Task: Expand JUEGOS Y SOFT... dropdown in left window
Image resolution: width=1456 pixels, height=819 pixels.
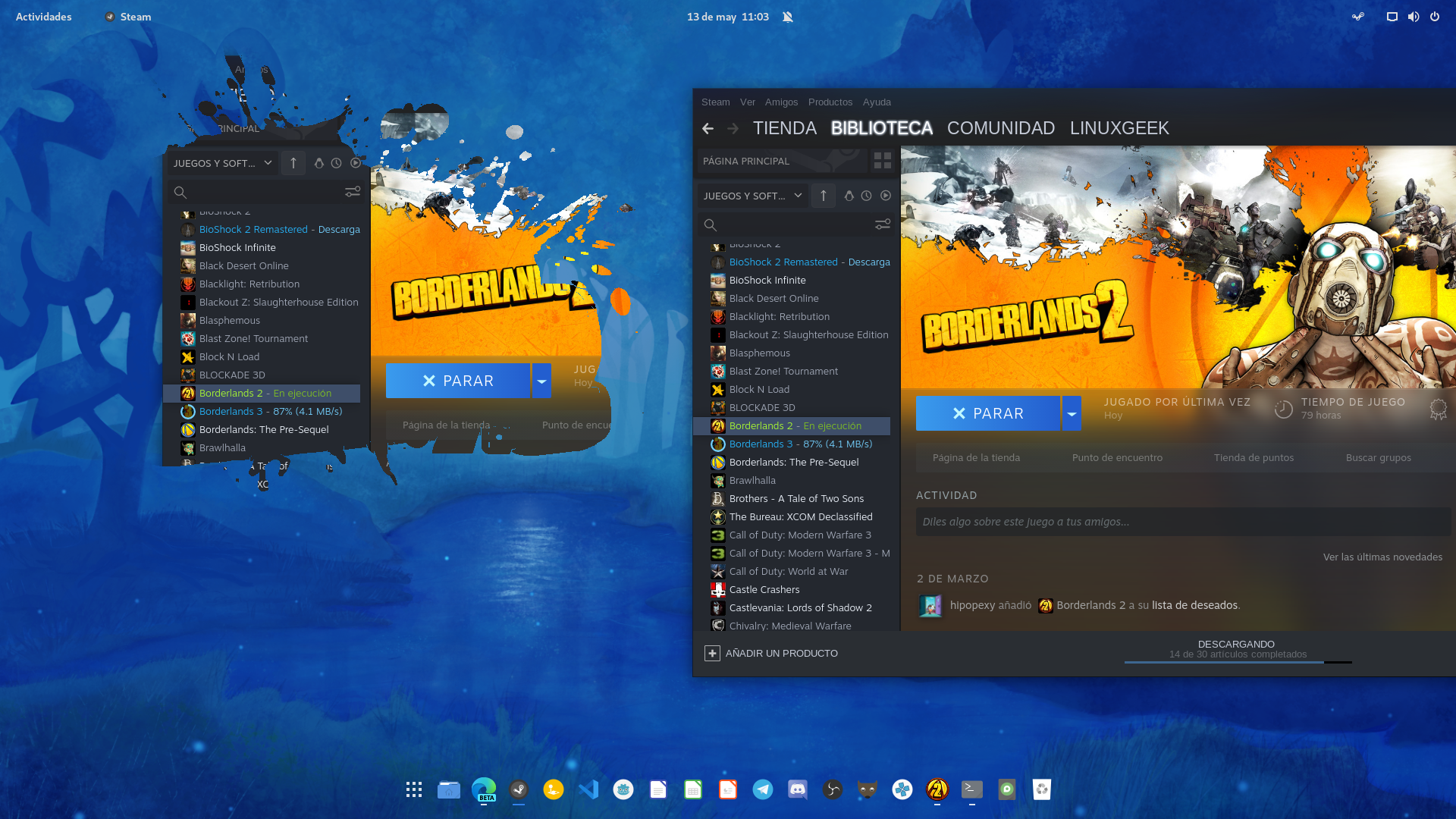Action: (x=222, y=163)
